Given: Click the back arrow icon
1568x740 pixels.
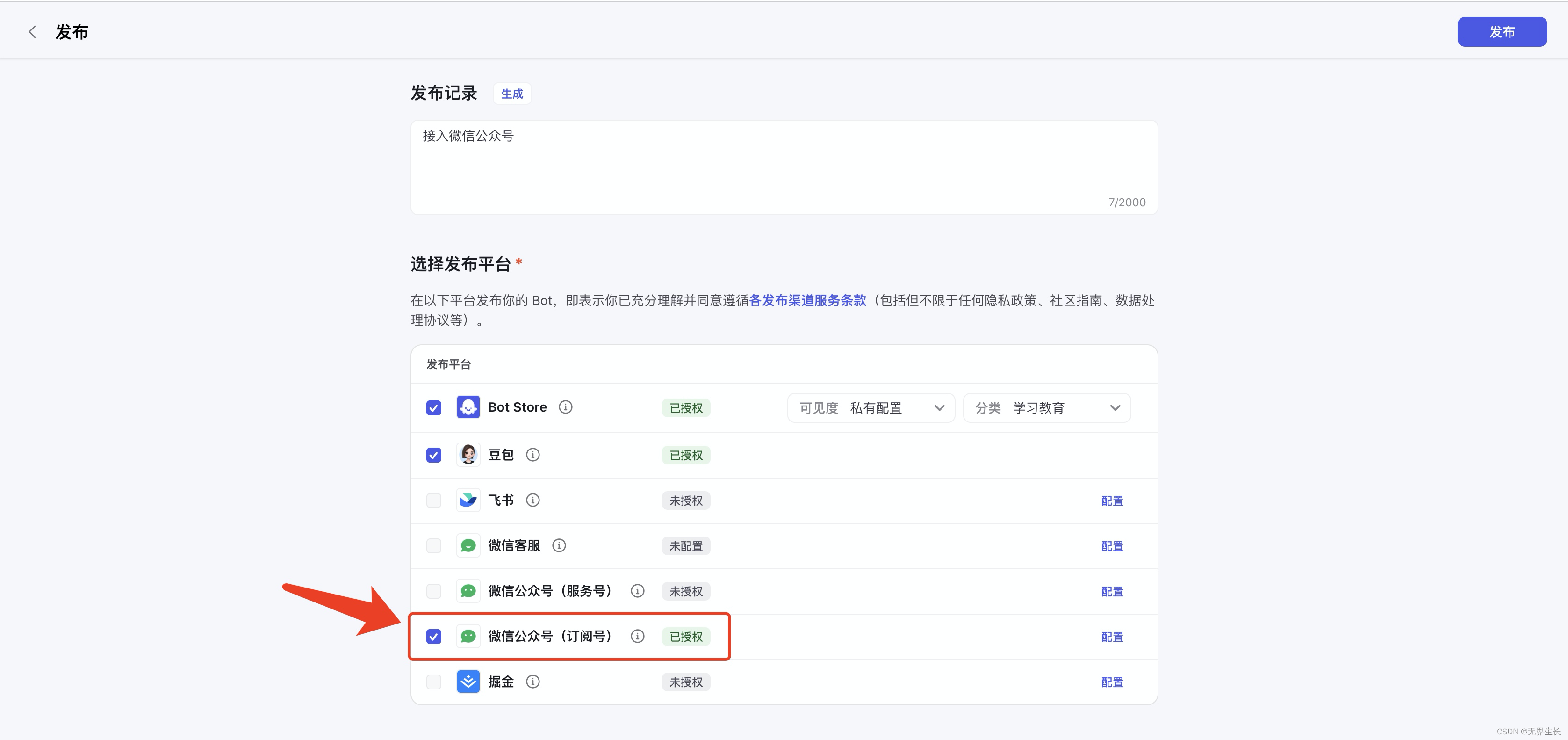Looking at the screenshot, I should [x=32, y=32].
